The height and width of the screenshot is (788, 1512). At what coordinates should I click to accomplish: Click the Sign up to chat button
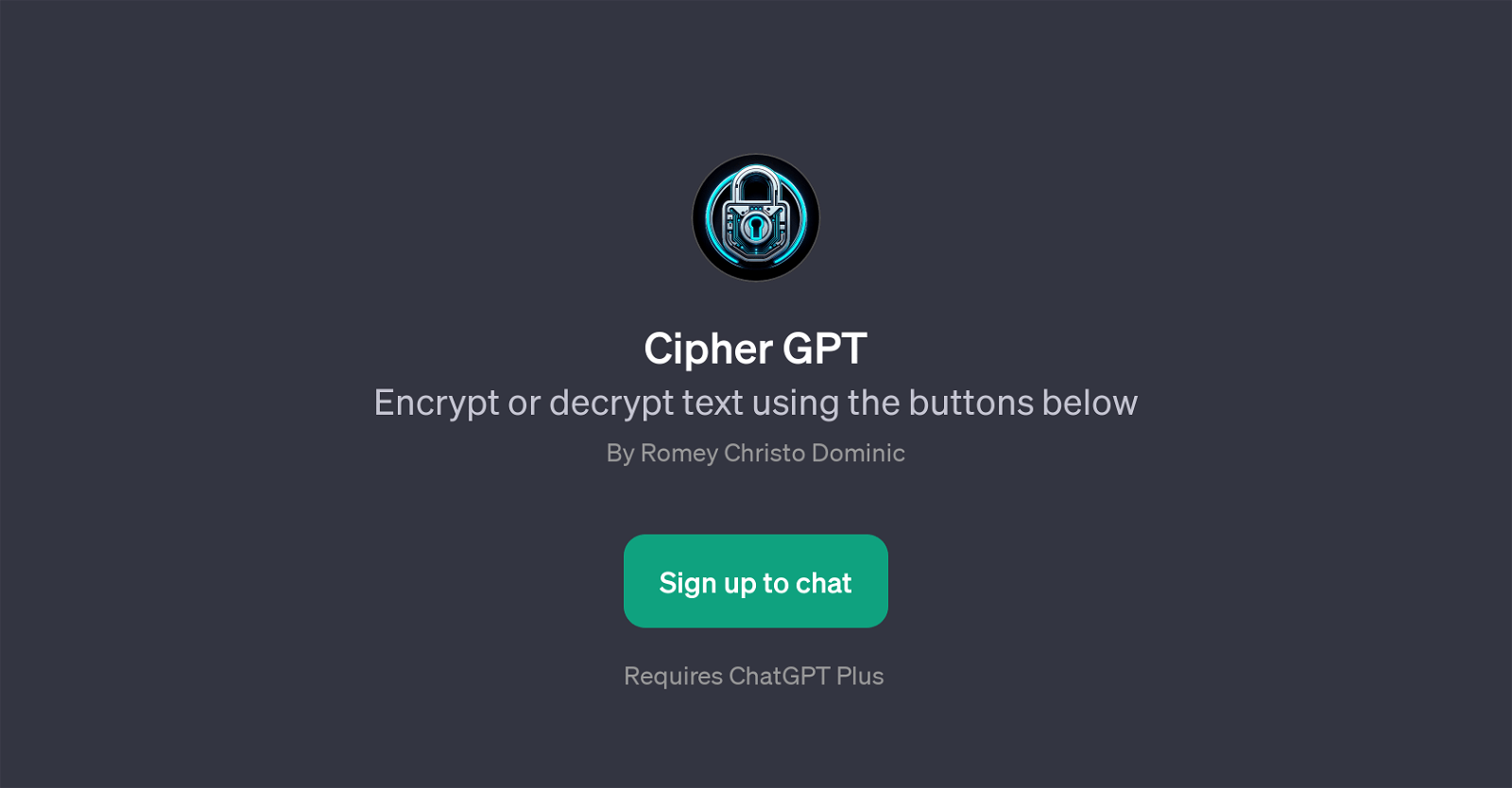pos(756,581)
